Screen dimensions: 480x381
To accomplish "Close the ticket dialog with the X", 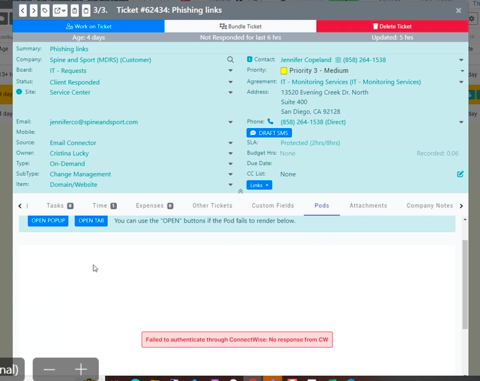I will [459, 11].
